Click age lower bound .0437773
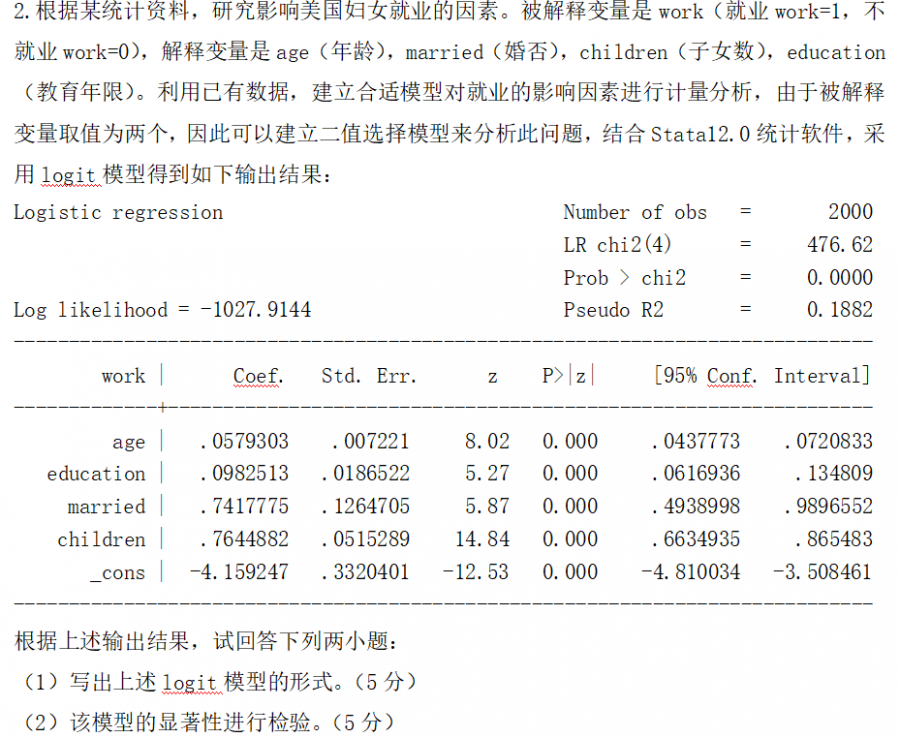This screenshot has height=738, width=900. coord(696,441)
